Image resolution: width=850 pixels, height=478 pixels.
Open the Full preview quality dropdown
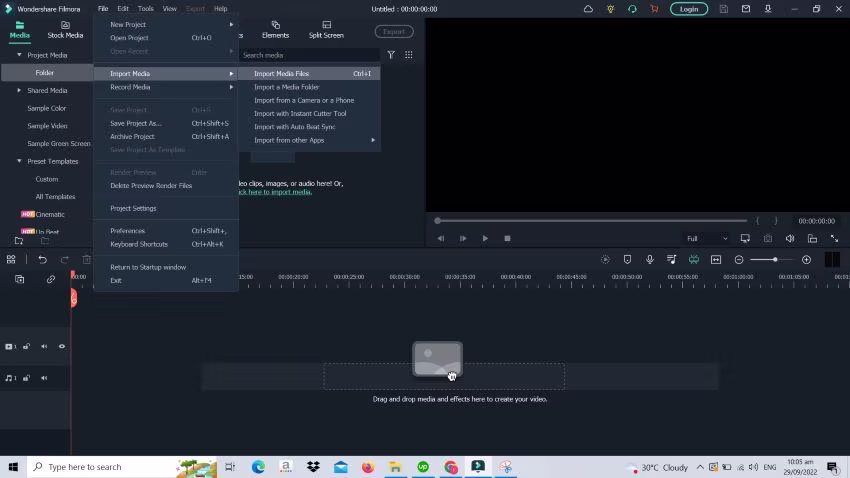coord(707,238)
